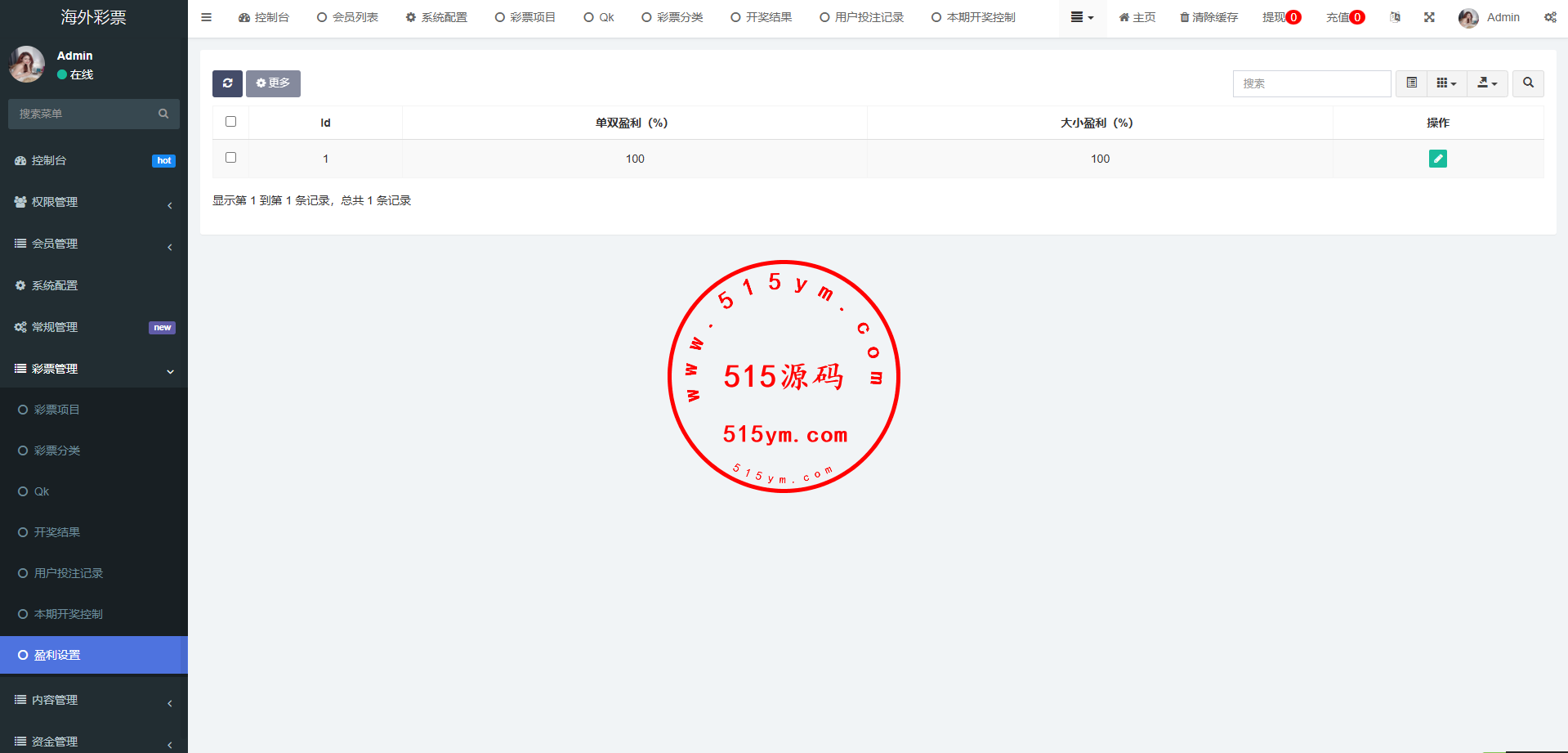The width and height of the screenshot is (1568, 753).
Task: Click the refresh table button
Action: pyautogui.click(x=227, y=83)
